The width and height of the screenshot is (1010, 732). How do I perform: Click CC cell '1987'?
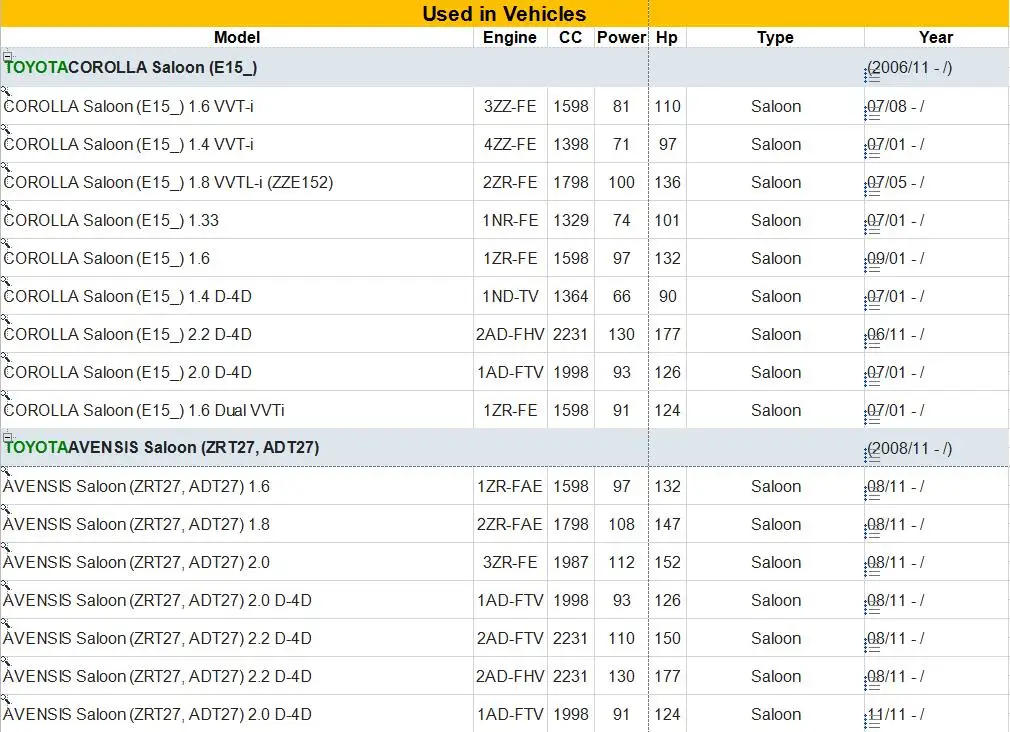click(x=571, y=563)
